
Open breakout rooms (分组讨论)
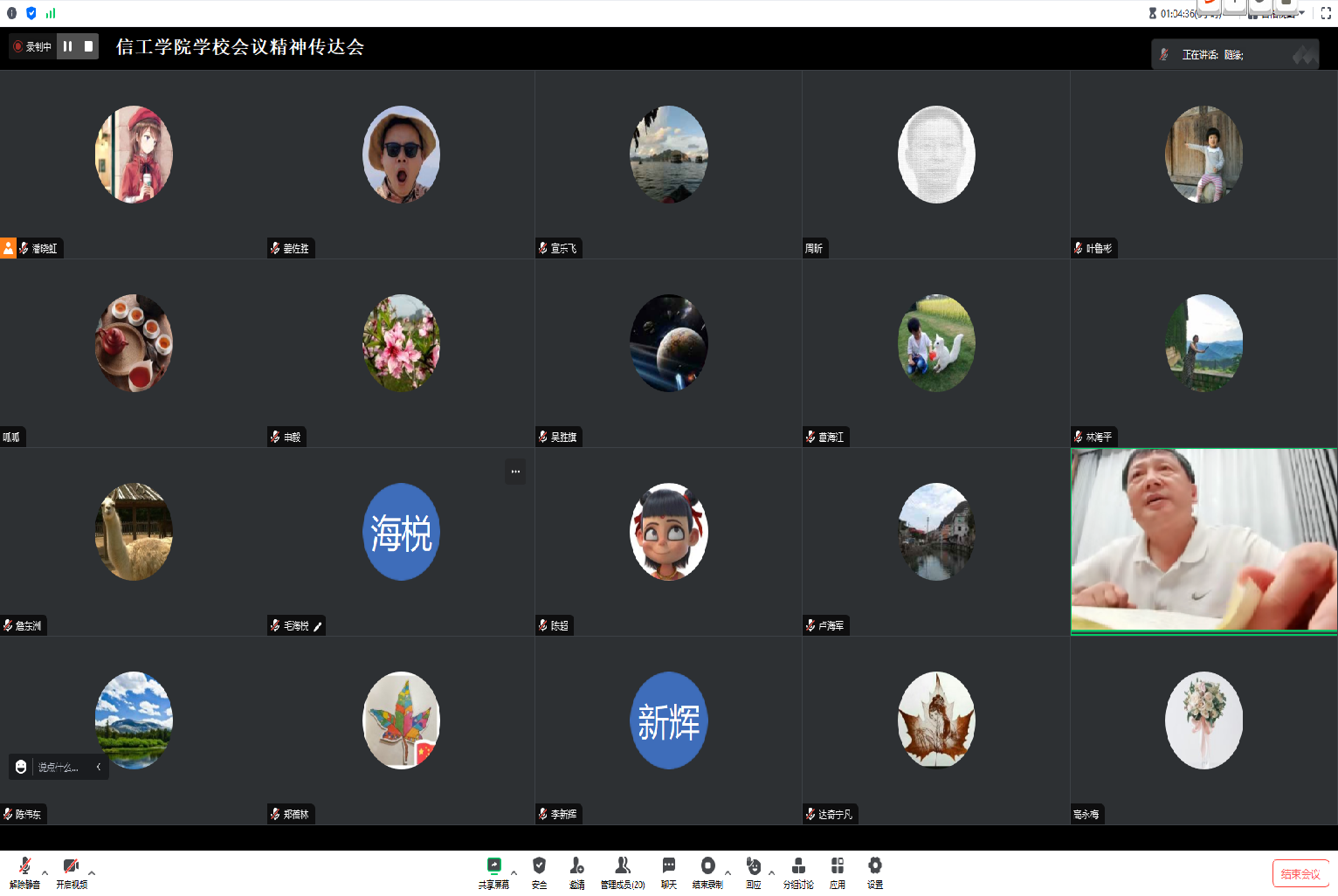pyautogui.click(x=797, y=871)
